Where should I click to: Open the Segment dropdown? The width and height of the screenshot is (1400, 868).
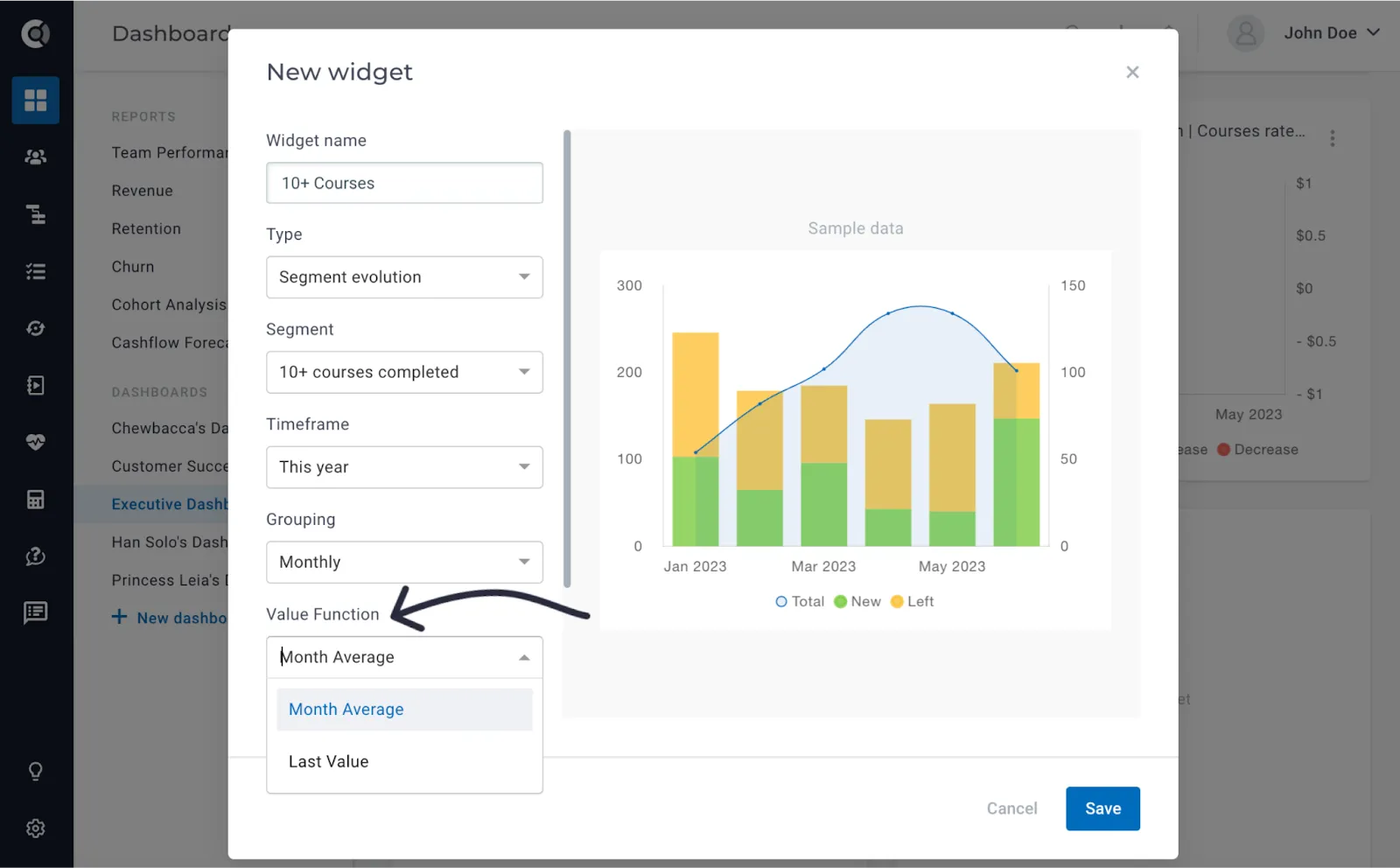click(x=404, y=373)
